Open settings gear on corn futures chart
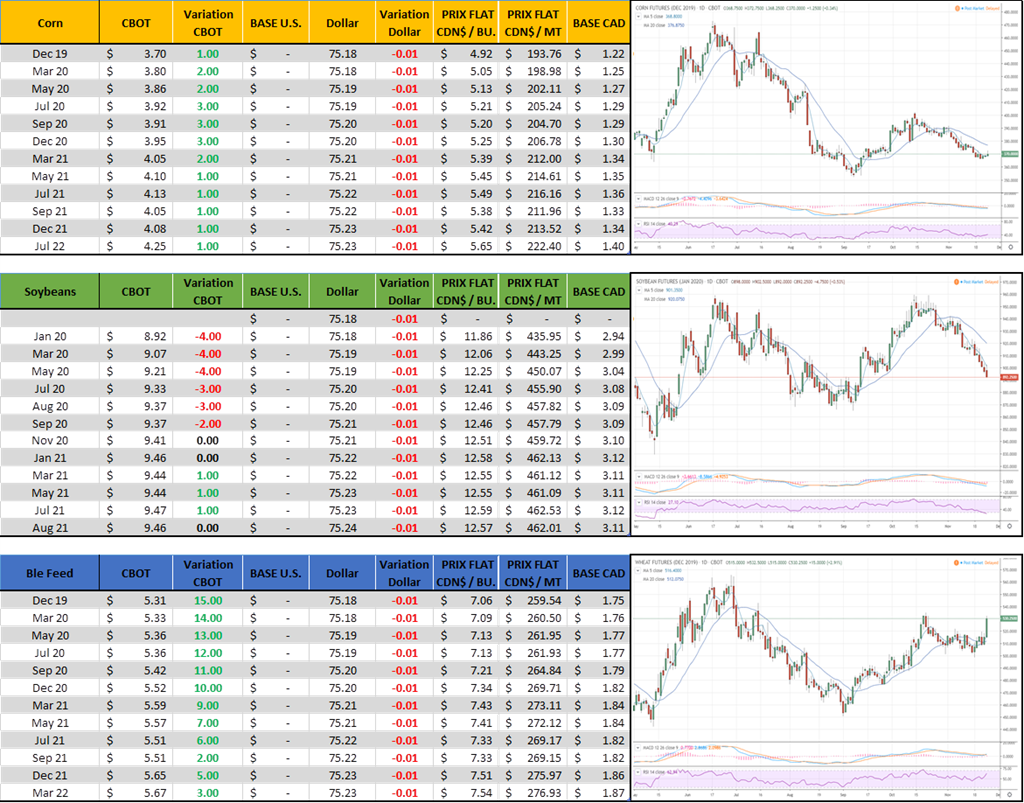Image resolution: width=1024 pixels, height=803 pixels. [1009, 245]
